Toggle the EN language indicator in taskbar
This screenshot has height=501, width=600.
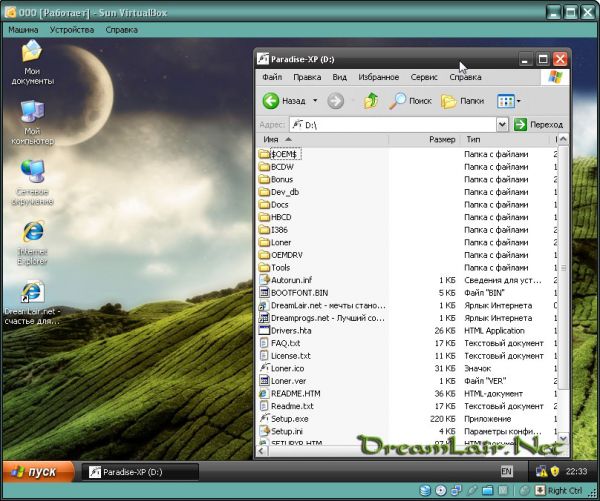507,471
